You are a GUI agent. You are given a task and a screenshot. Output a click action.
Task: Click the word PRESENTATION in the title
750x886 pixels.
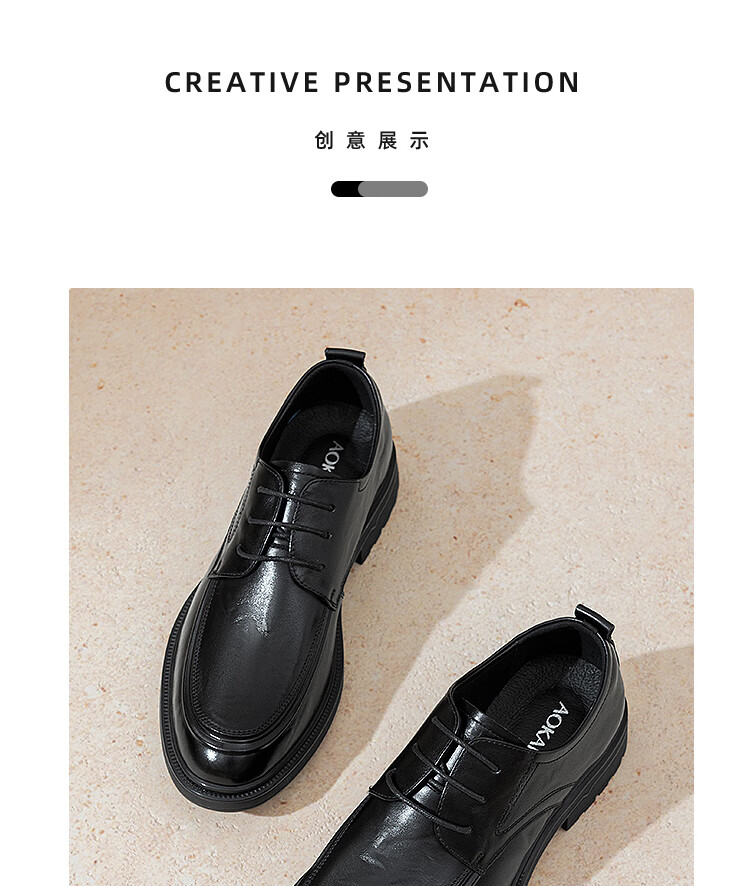tap(457, 82)
